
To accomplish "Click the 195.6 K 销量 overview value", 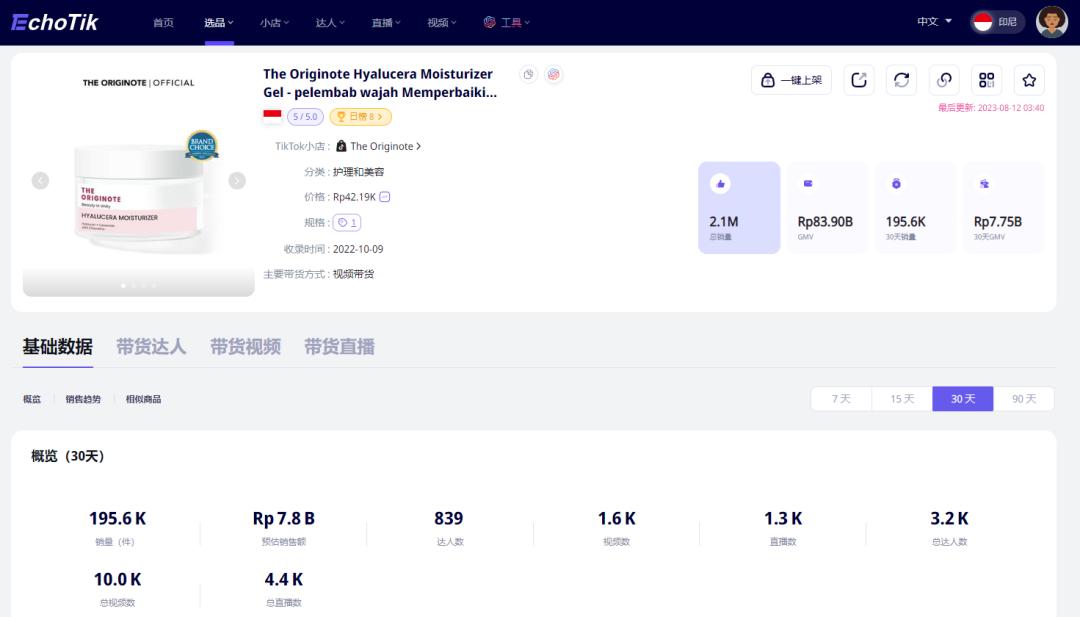I will [x=117, y=519].
